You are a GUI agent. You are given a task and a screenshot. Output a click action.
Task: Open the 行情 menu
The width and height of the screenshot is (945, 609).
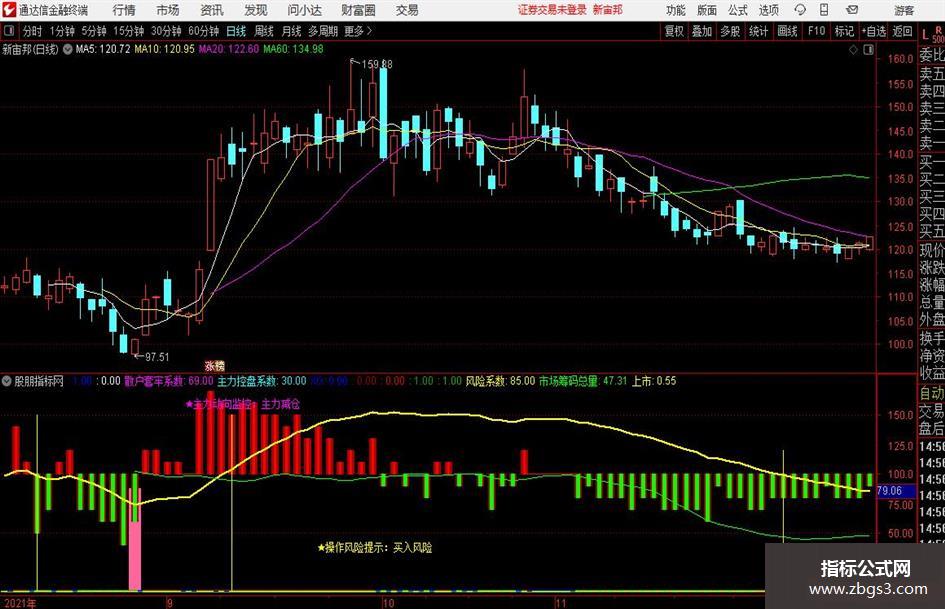point(124,10)
